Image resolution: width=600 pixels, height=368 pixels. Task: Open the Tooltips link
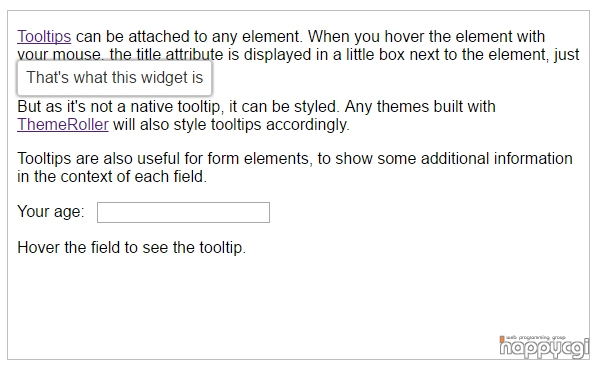coord(44,37)
